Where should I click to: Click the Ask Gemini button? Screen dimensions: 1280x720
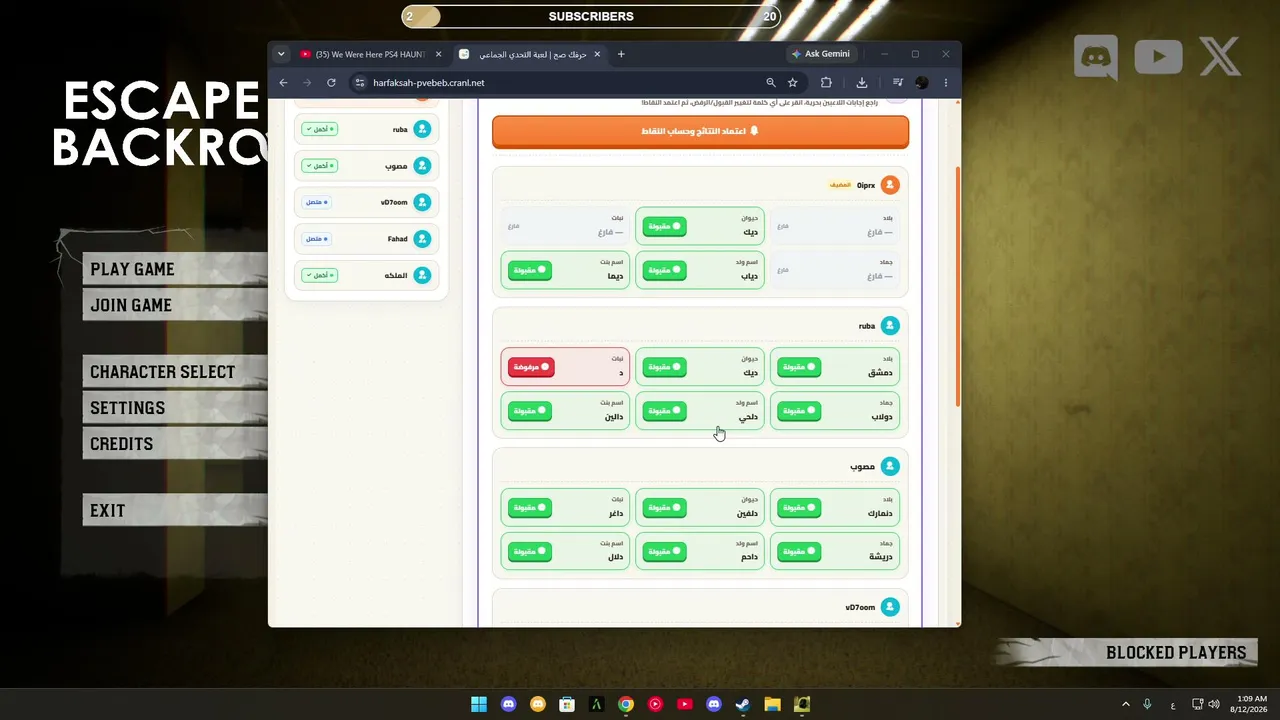821,54
